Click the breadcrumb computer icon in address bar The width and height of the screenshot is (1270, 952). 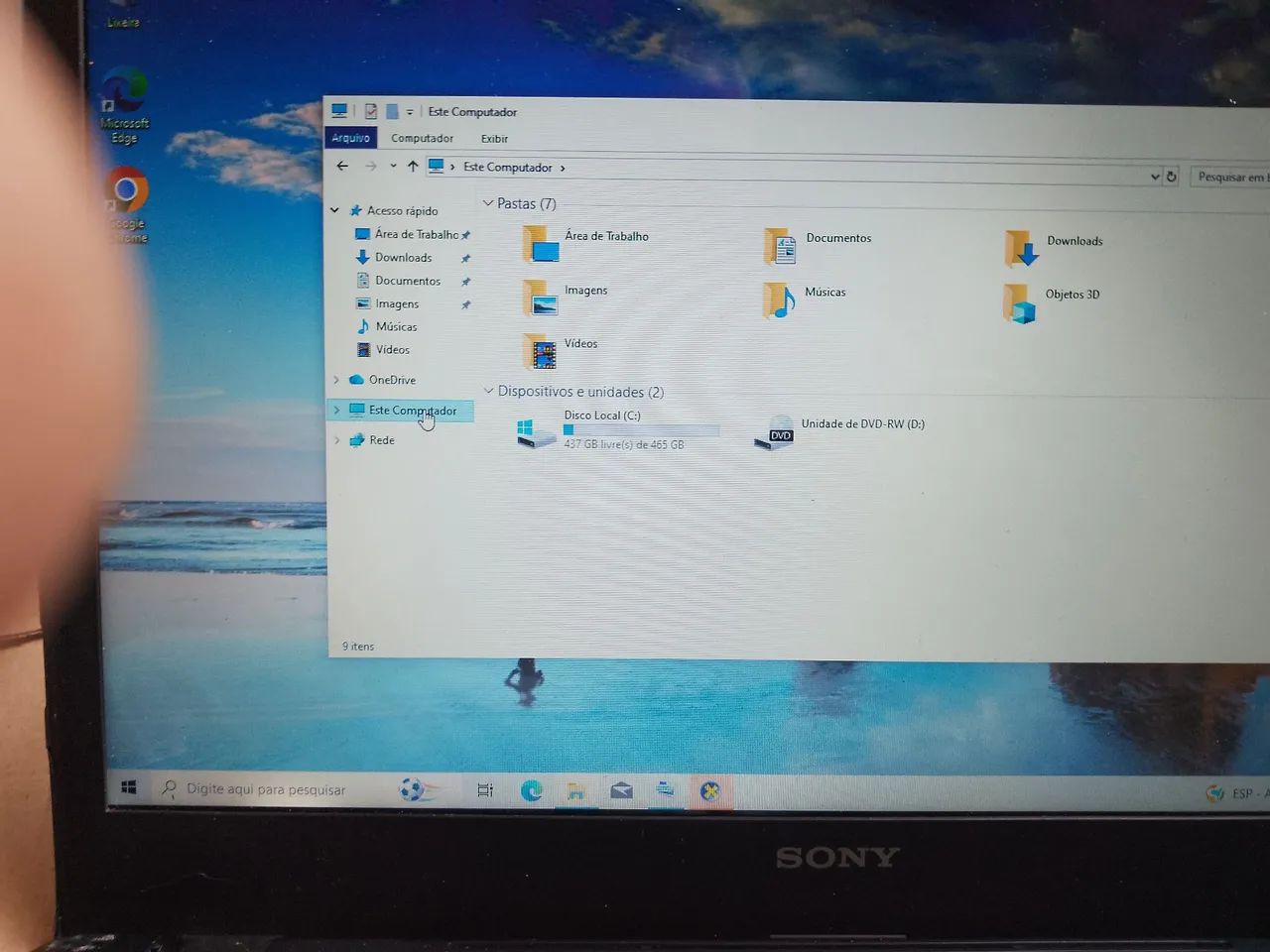point(436,166)
